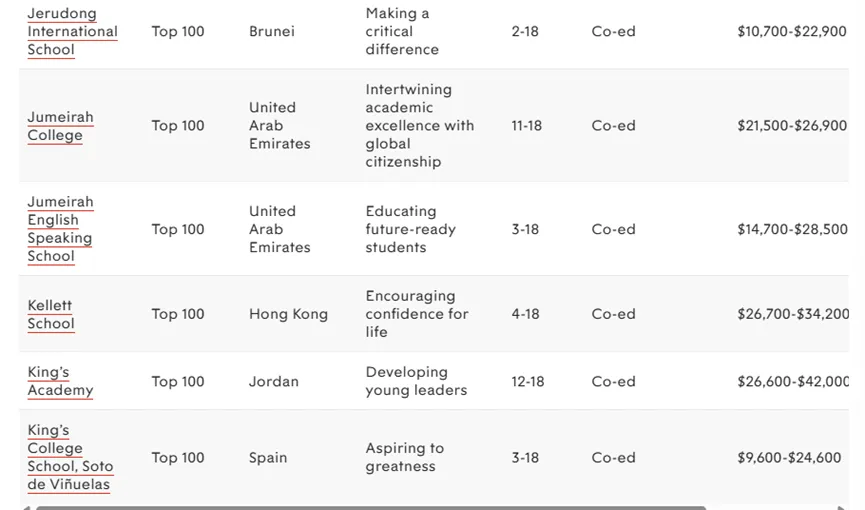Select the "Making a critical difference" text
This screenshot has width=865, height=510.
(402, 31)
